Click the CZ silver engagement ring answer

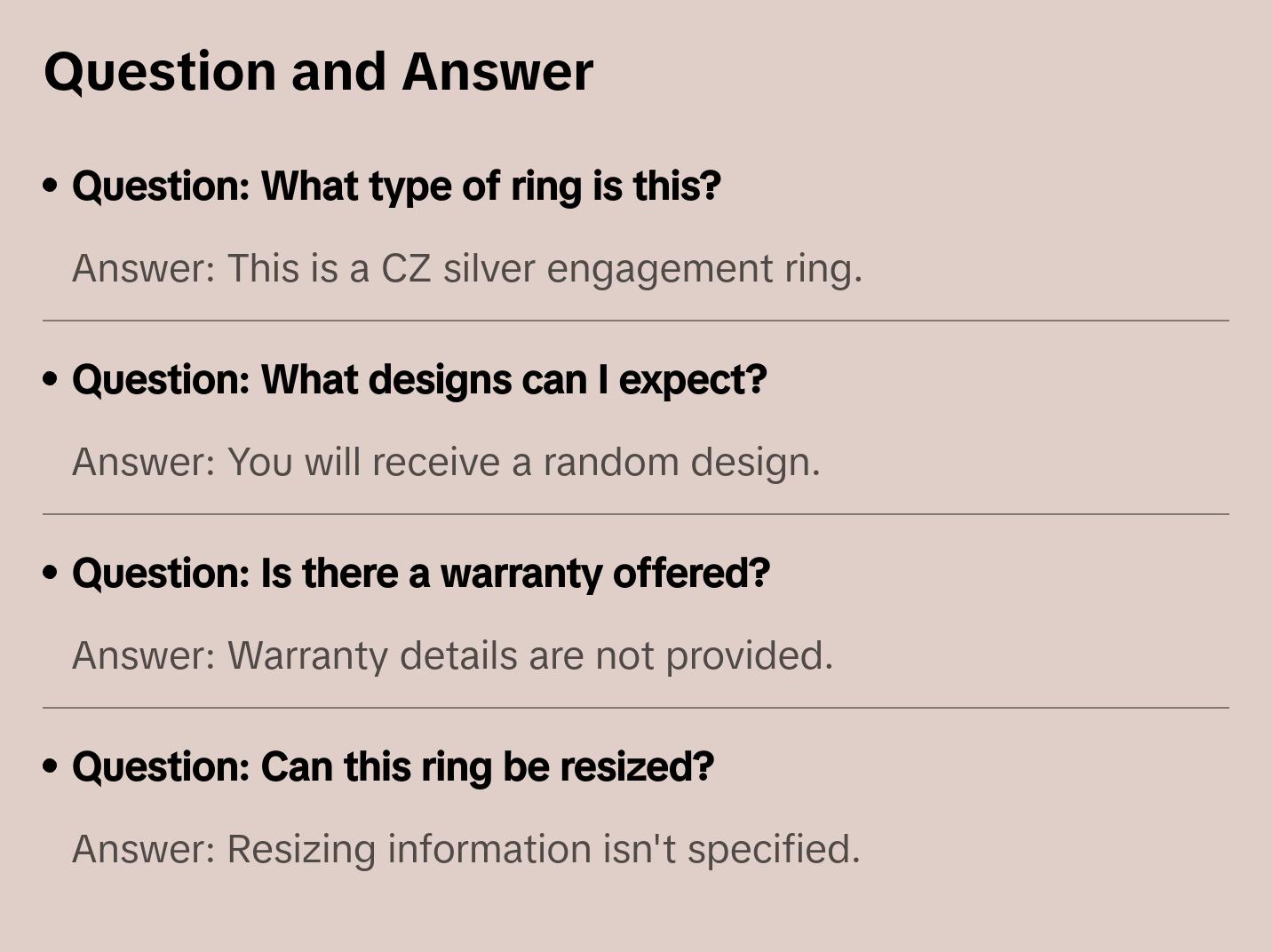(467, 269)
